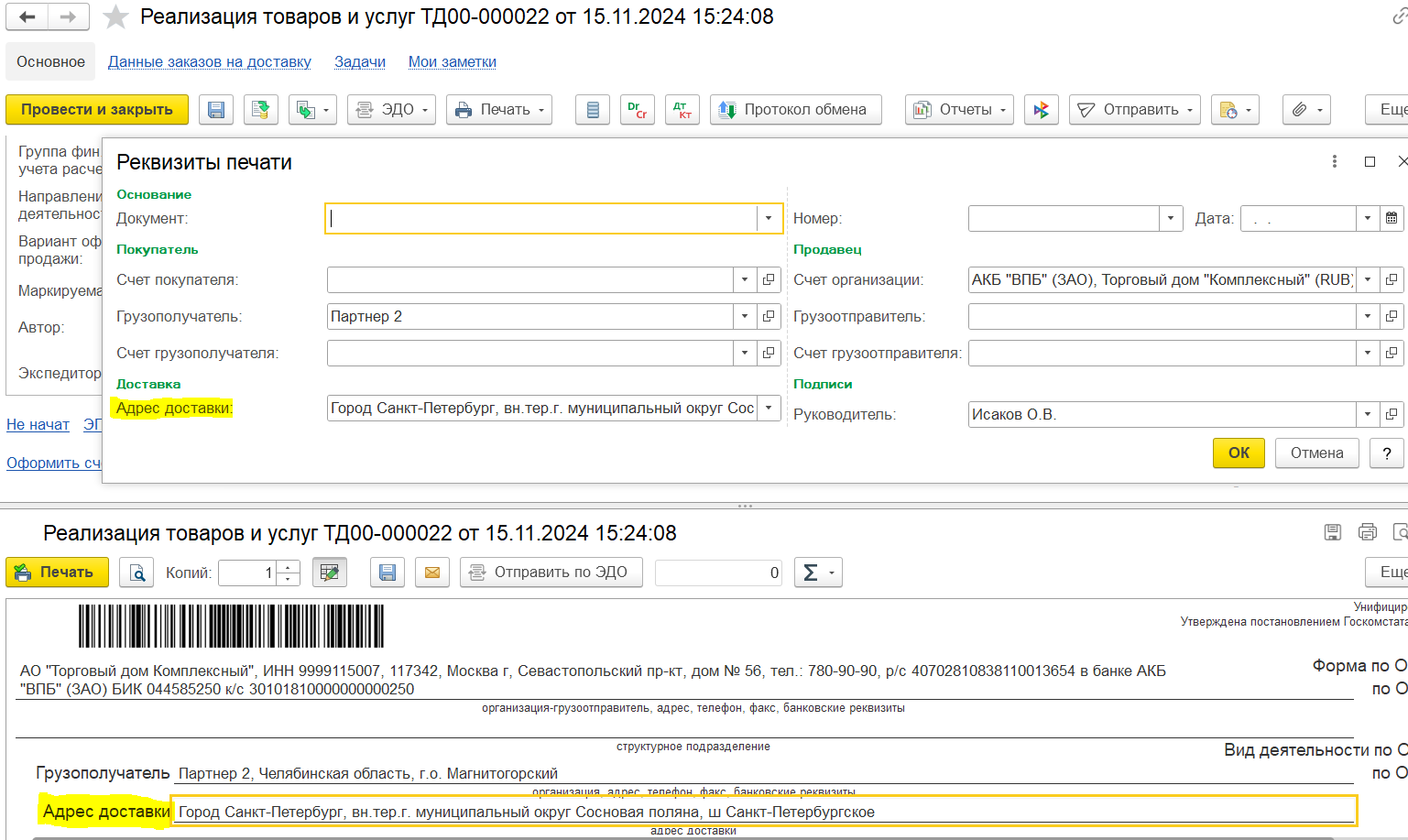Expand the Адрес доставки dropdown list
Screen dimensions: 1408x840
(769, 409)
